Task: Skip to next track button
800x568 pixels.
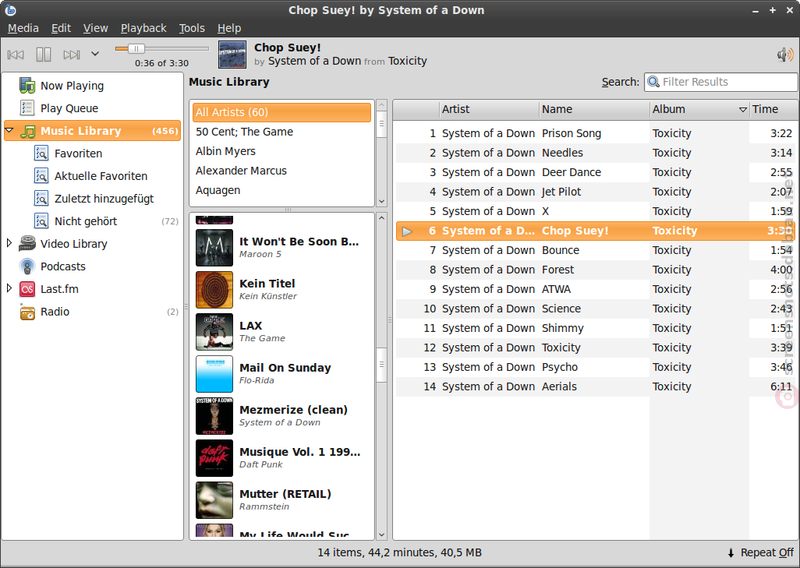Action: [x=71, y=54]
